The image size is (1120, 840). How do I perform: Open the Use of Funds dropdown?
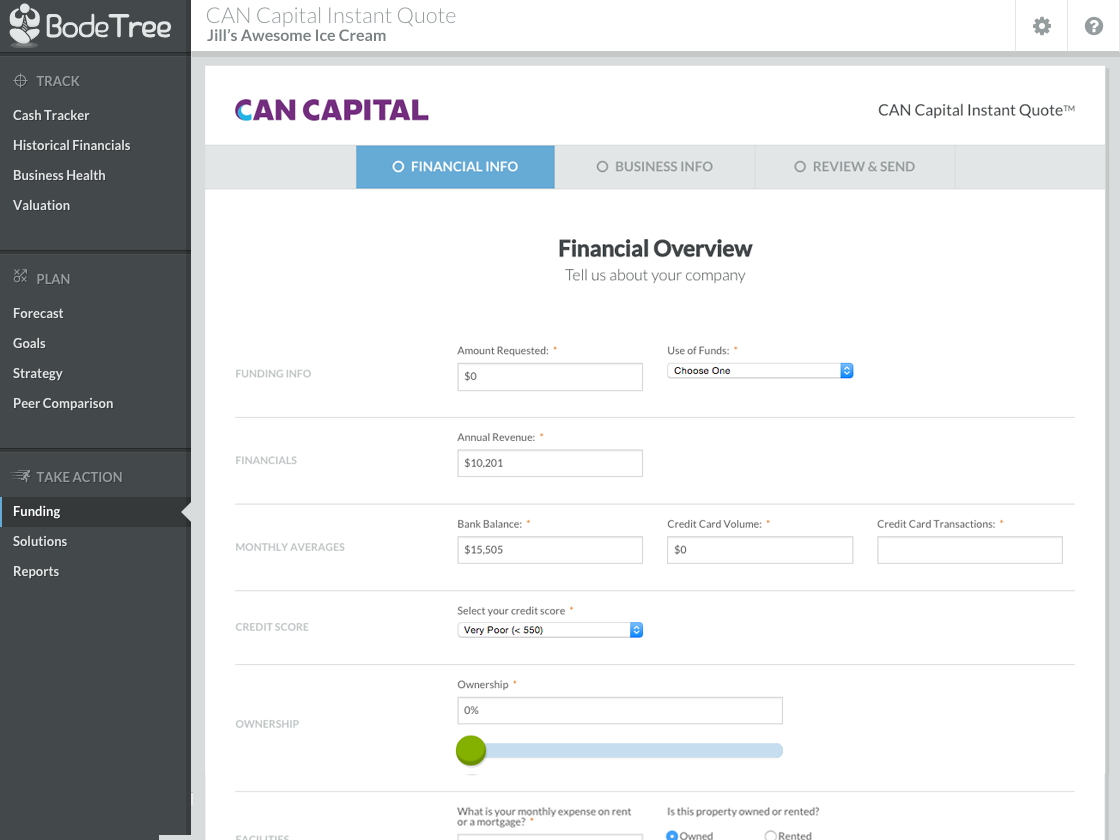(x=760, y=371)
